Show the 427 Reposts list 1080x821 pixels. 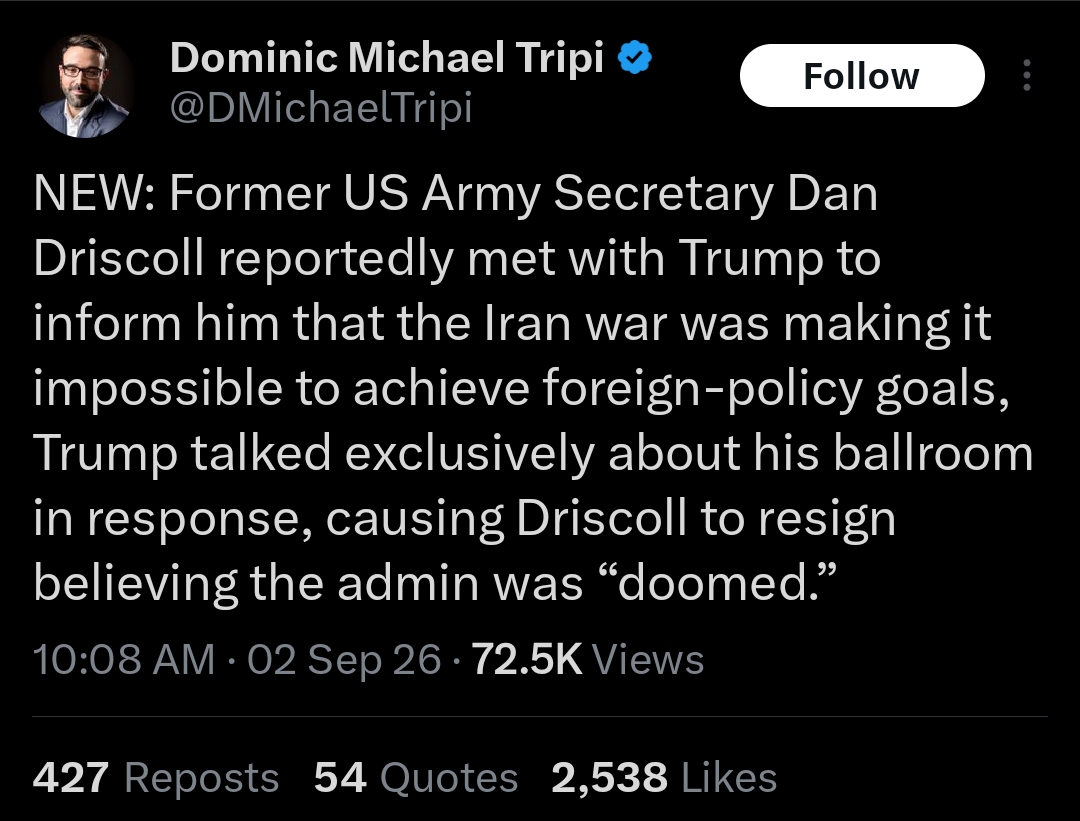156,778
